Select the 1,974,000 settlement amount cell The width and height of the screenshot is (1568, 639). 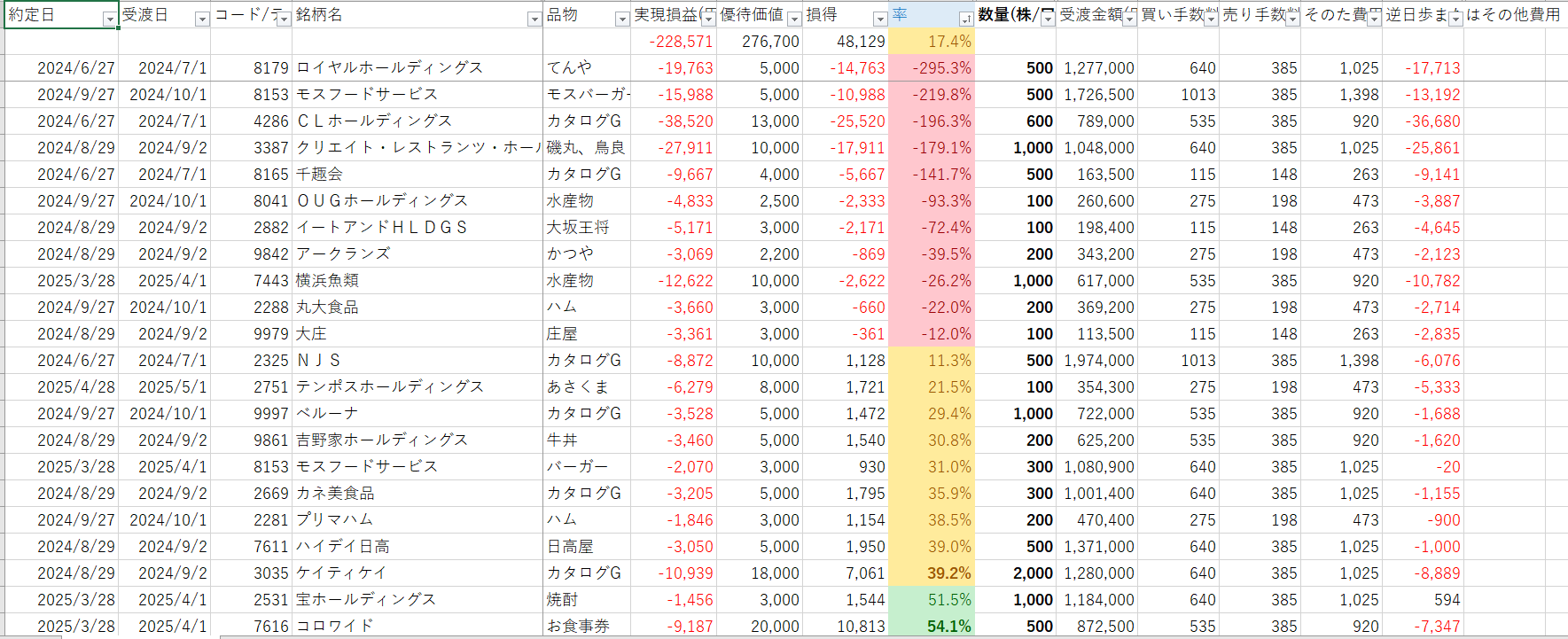[1096, 361]
